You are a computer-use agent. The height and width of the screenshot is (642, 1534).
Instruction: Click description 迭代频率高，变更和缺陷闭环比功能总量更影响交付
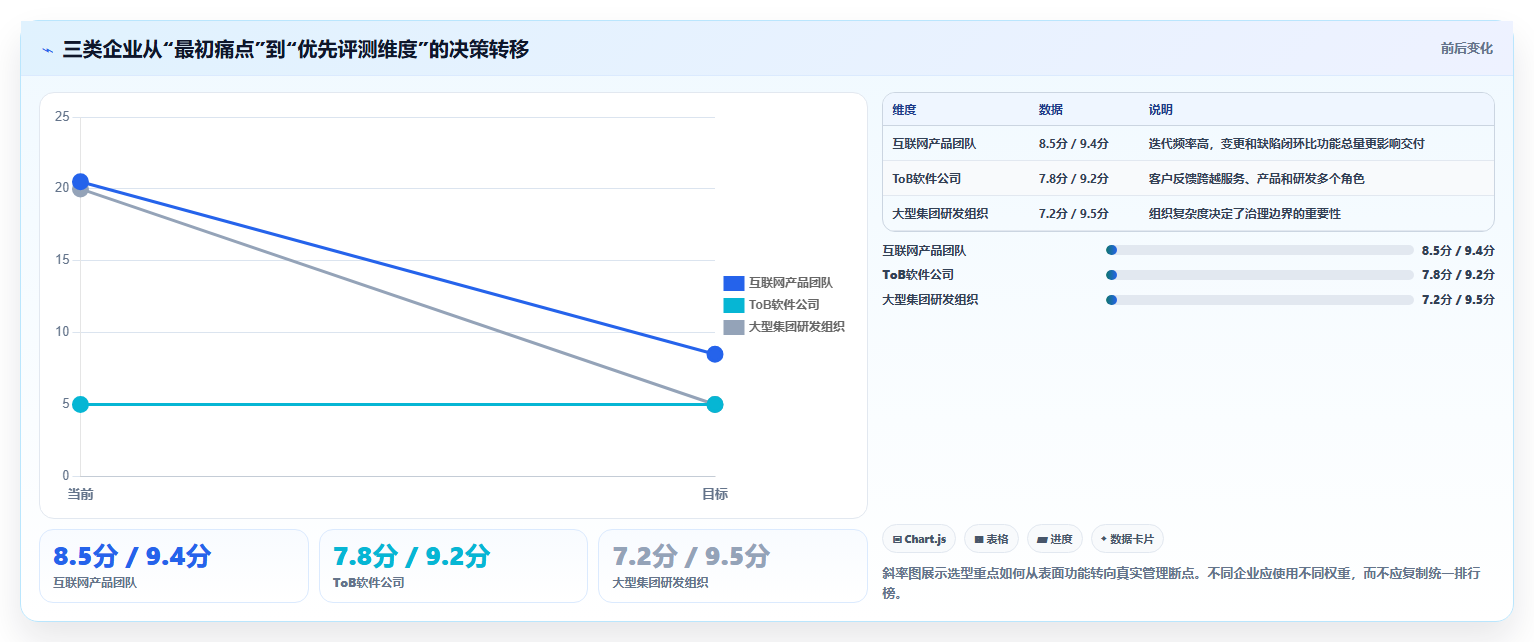(1286, 144)
